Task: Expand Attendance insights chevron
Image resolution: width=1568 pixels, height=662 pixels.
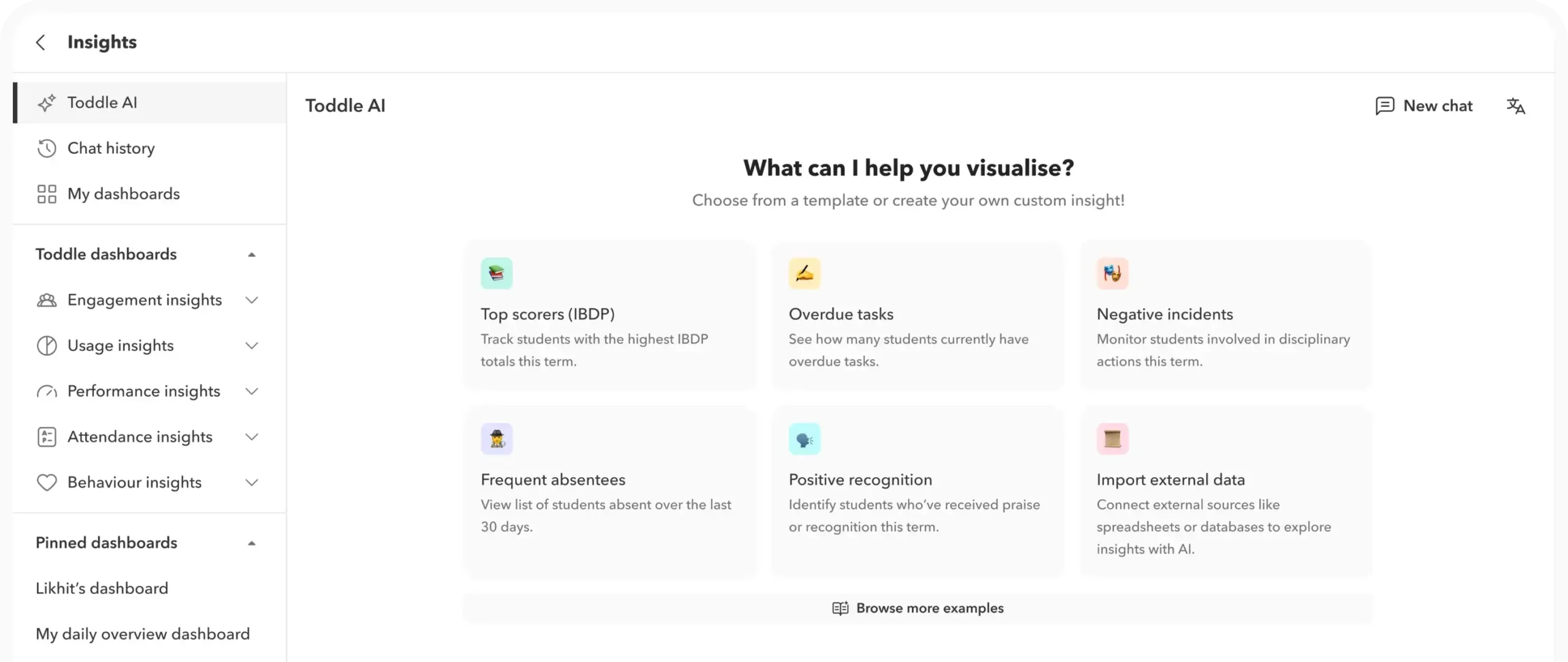Action: 252,437
